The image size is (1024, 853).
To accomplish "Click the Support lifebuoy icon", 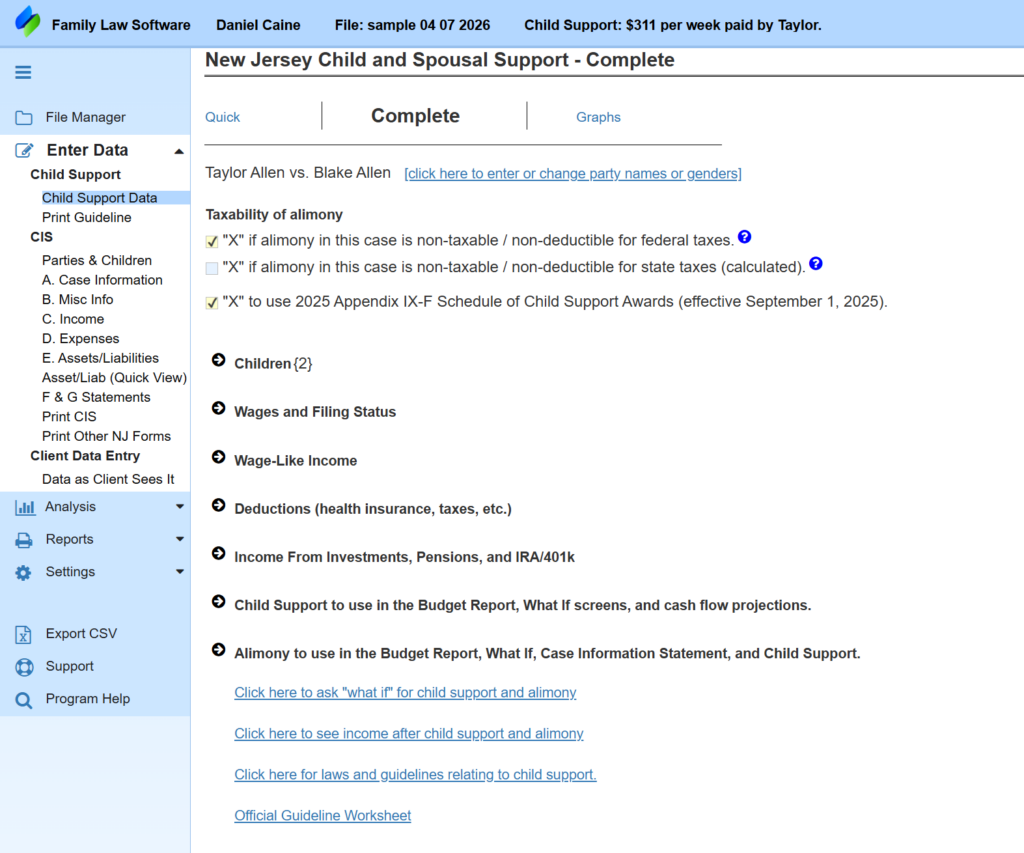I will (x=24, y=667).
